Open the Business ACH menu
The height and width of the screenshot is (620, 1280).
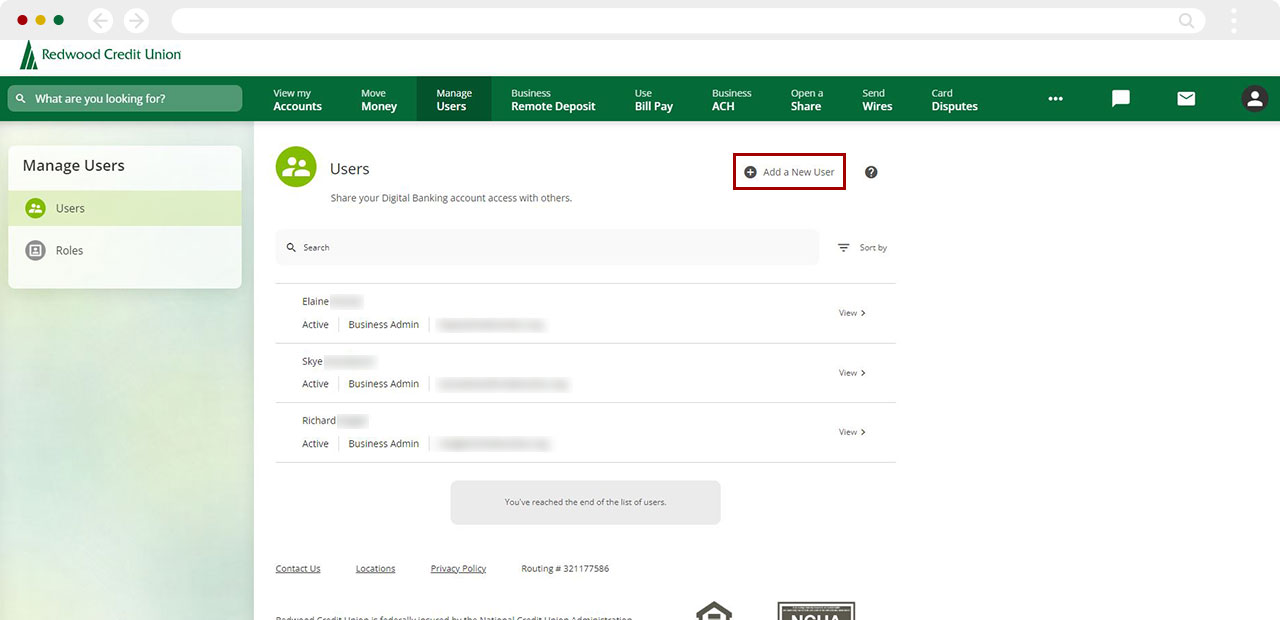(731, 100)
